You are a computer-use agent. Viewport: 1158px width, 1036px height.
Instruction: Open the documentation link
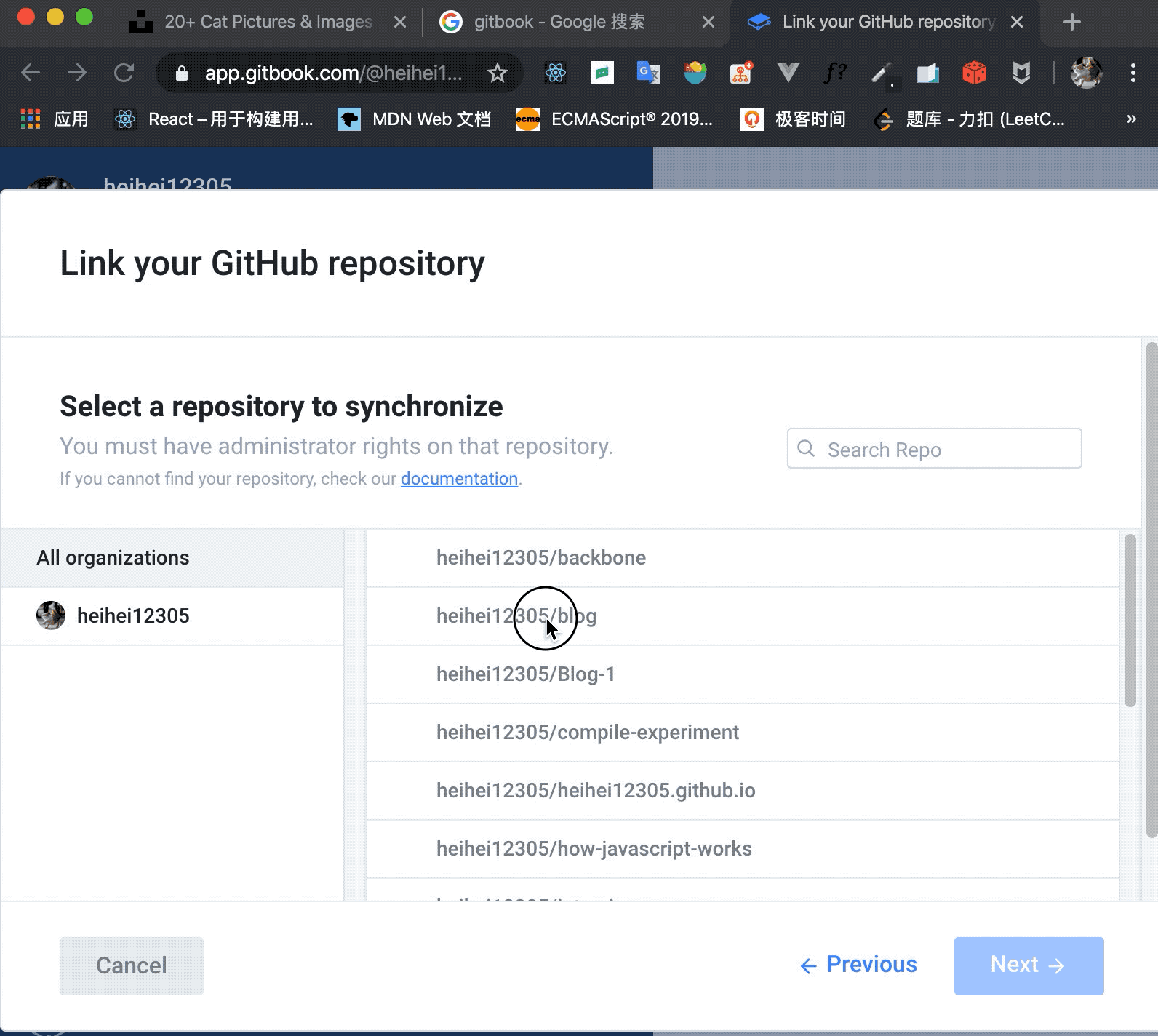(x=459, y=479)
